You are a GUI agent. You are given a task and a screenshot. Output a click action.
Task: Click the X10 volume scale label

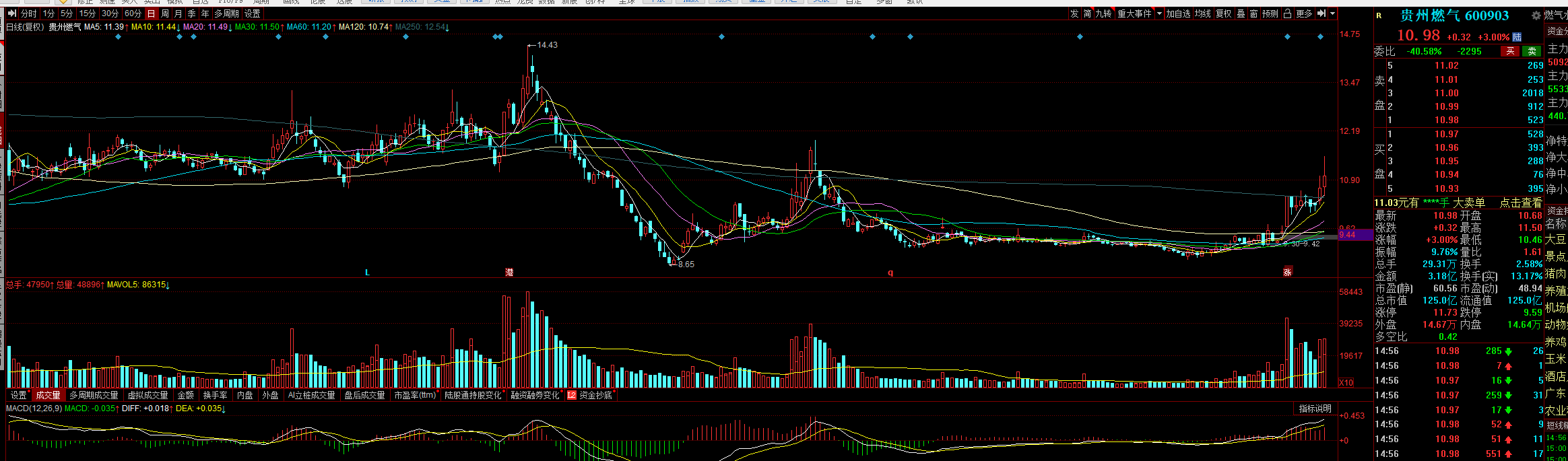click(1346, 382)
